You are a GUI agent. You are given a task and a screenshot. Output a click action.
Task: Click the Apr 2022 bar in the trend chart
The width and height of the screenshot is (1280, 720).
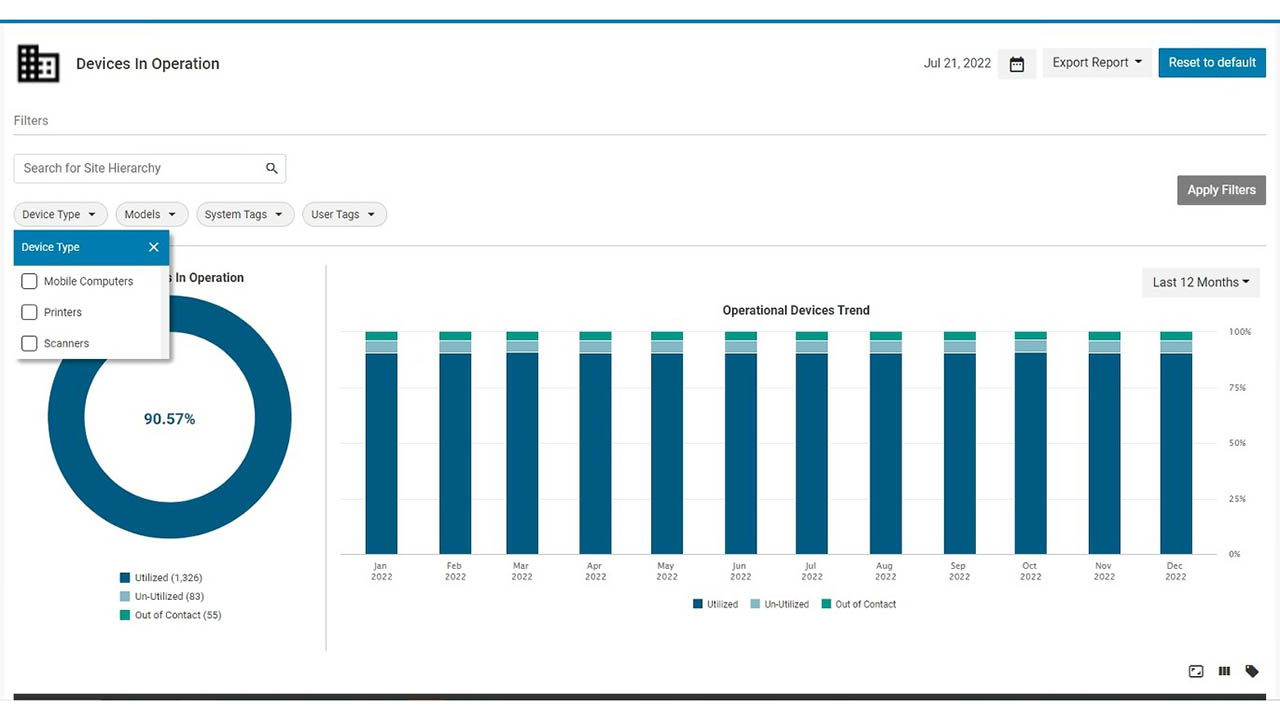596,443
